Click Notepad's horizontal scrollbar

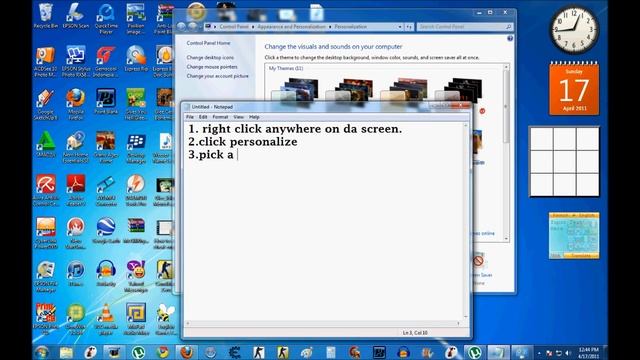point(323,323)
